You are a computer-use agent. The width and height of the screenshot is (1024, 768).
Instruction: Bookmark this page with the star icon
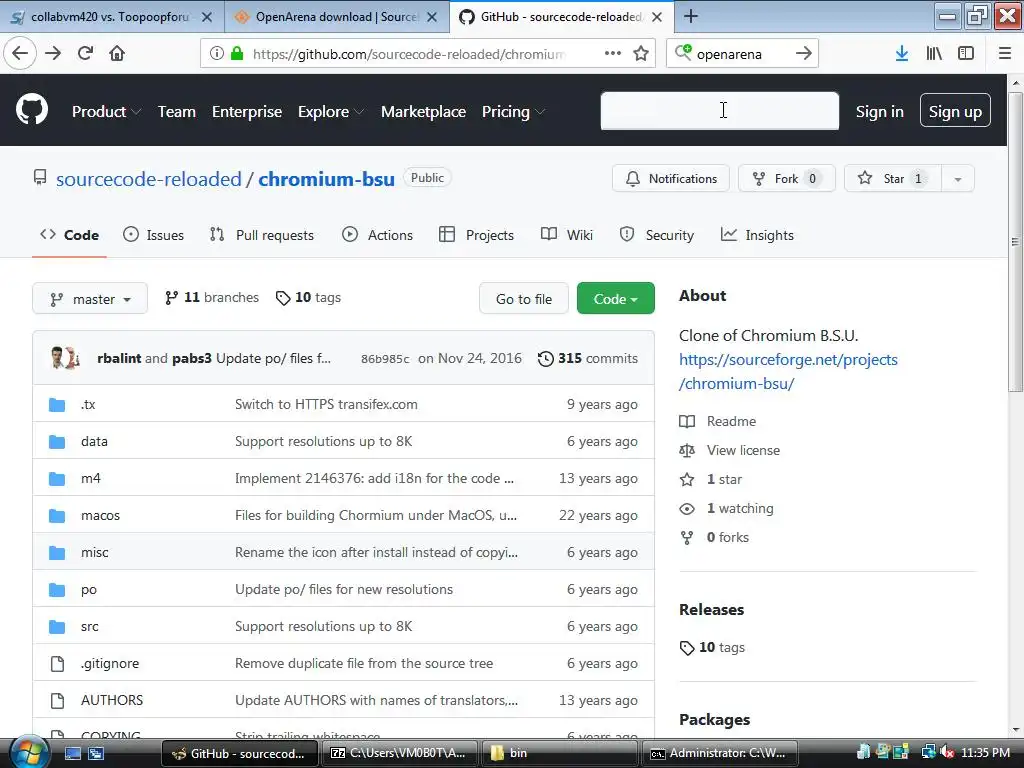pyautogui.click(x=641, y=53)
